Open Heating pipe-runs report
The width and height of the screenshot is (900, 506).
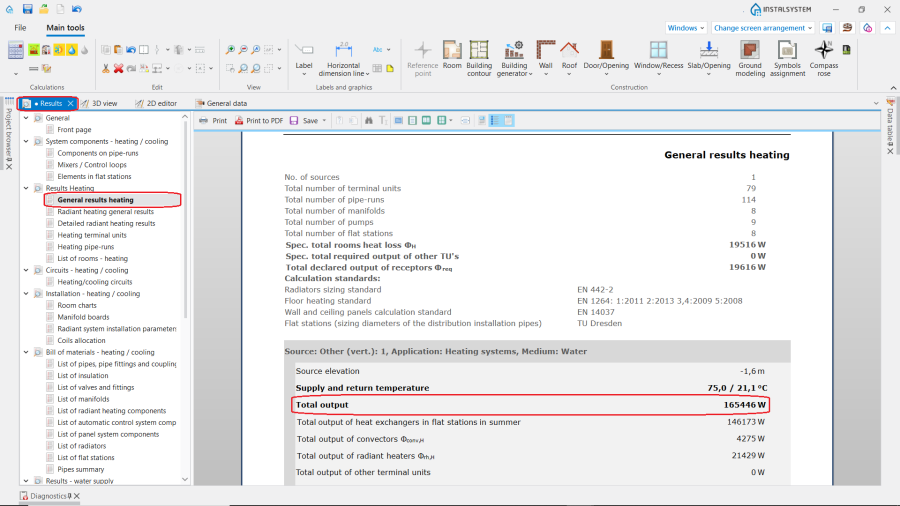pos(86,247)
